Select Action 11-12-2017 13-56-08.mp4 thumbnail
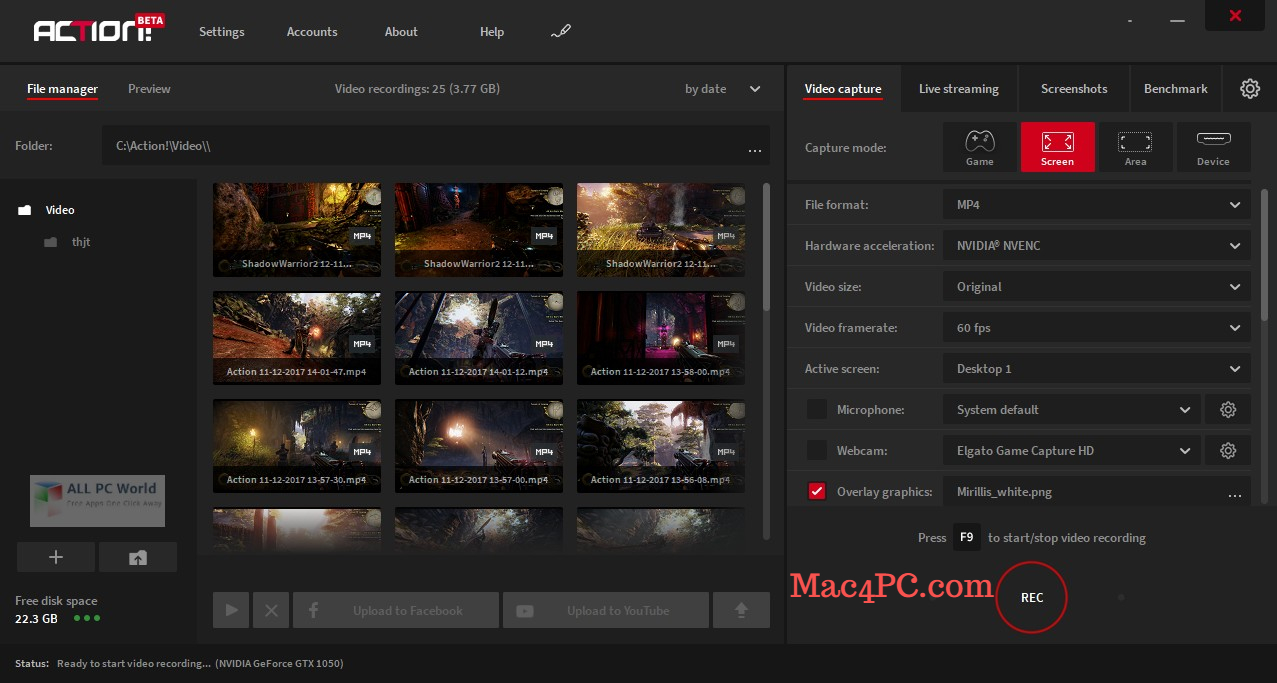Image resolution: width=1277 pixels, height=683 pixels. point(661,446)
